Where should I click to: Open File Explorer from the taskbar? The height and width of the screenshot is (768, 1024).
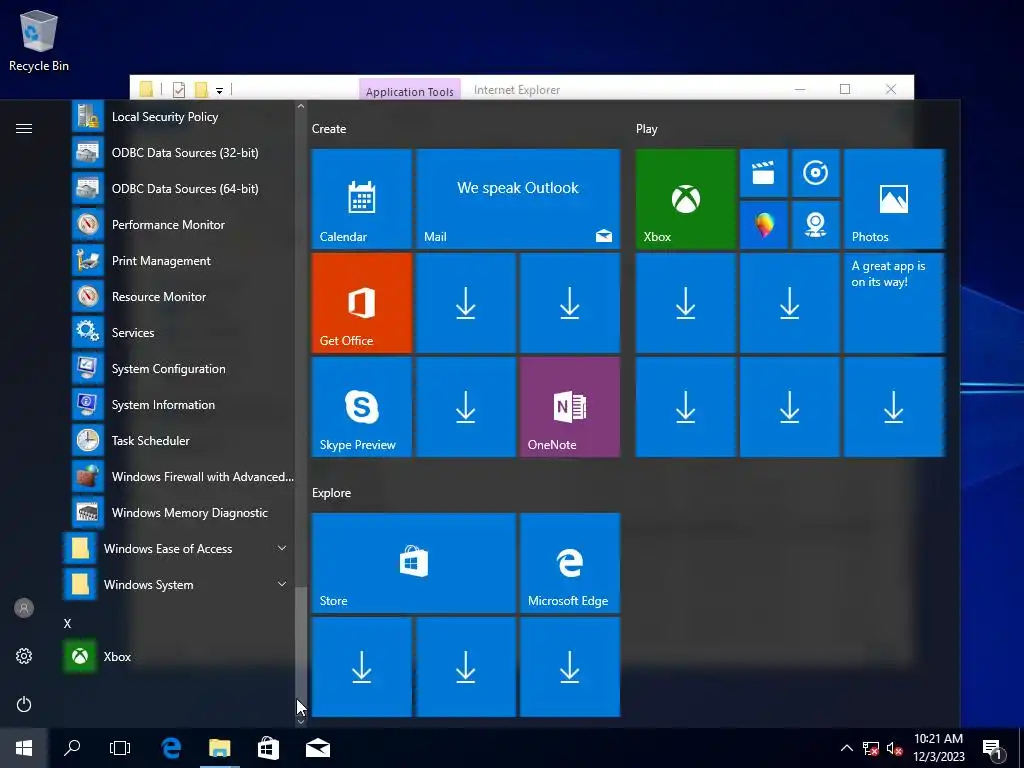[x=219, y=748]
